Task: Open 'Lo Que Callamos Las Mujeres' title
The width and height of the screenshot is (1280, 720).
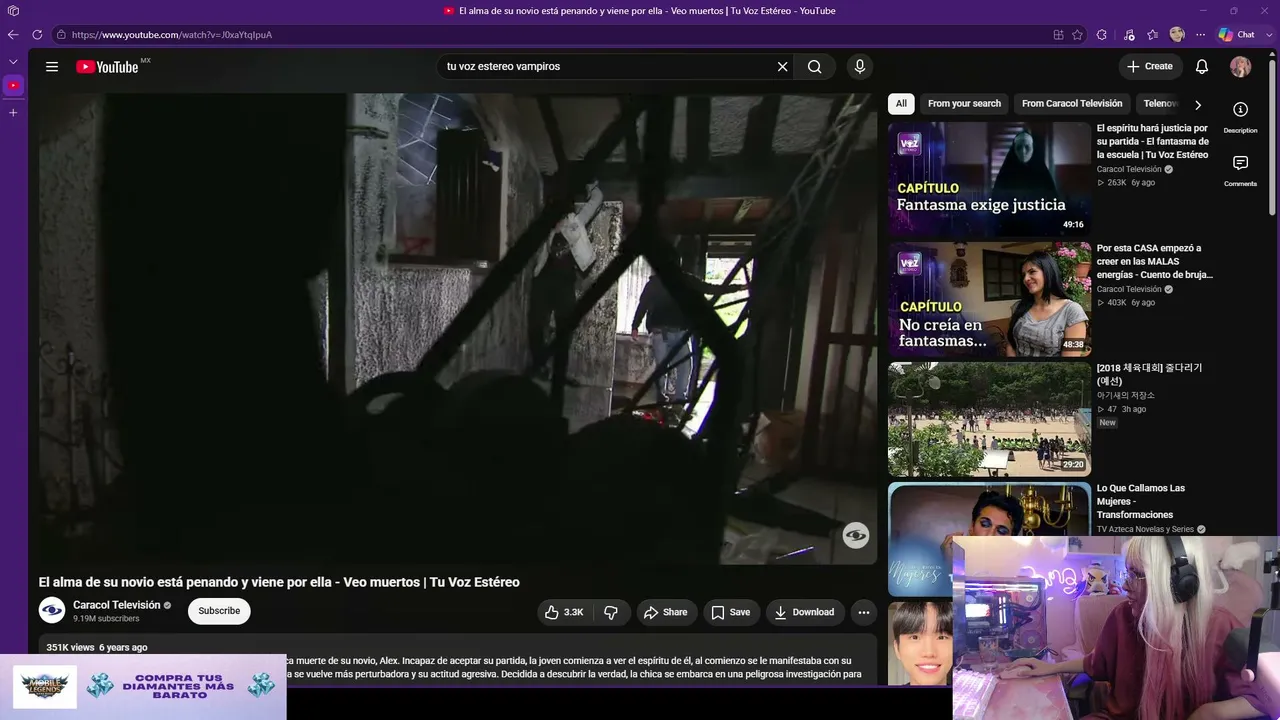Action: point(1141,501)
